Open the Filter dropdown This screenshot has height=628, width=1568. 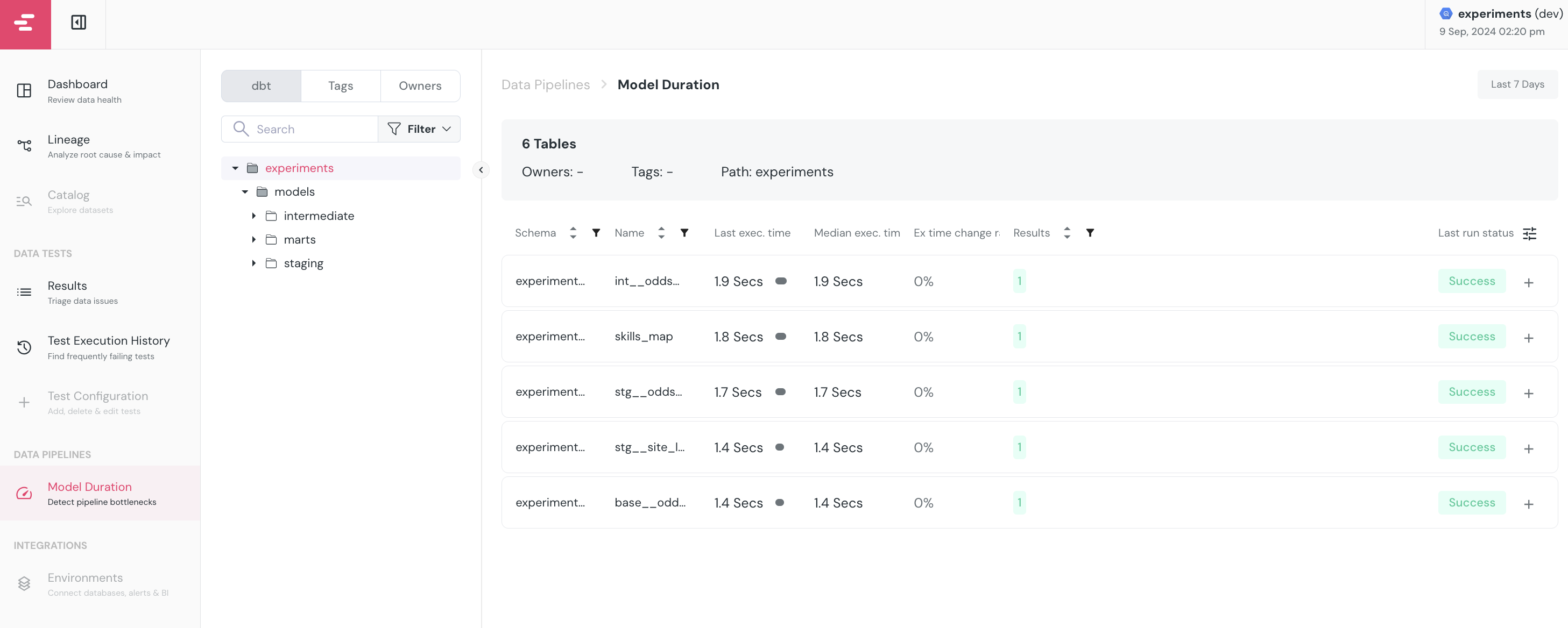pos(419,129)
